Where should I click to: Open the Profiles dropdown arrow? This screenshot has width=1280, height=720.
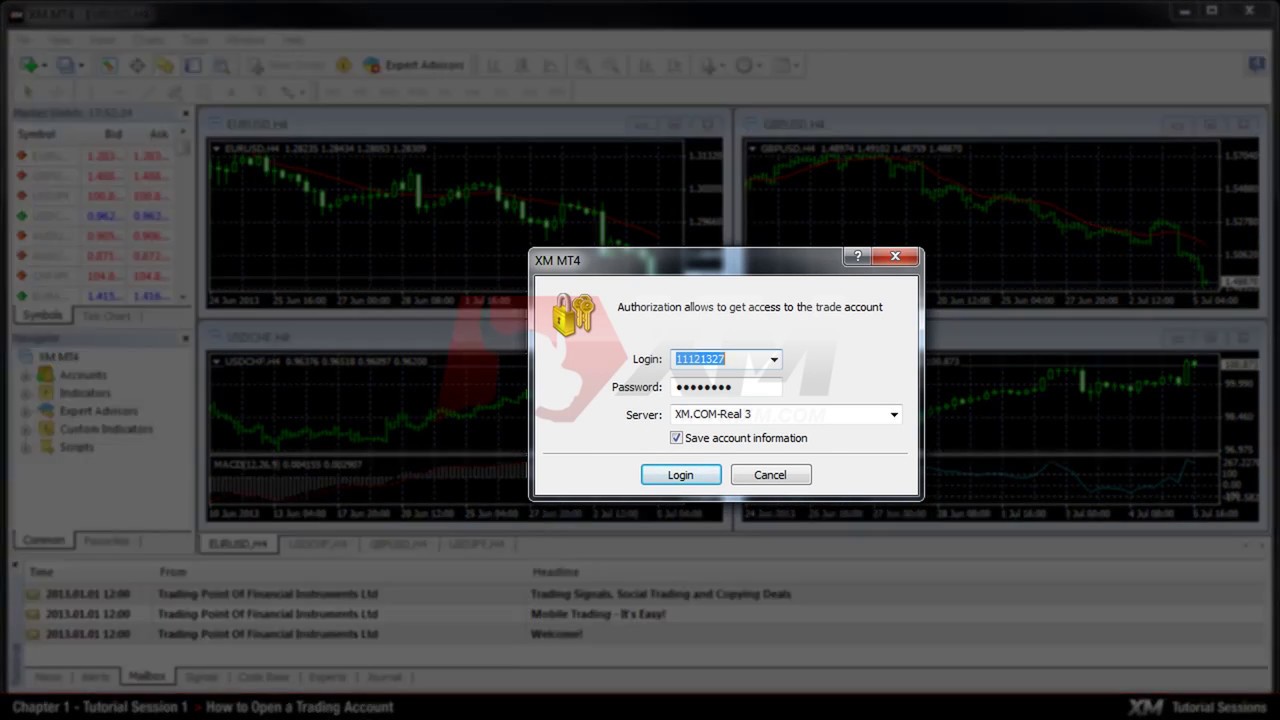(x=81, y=66)
